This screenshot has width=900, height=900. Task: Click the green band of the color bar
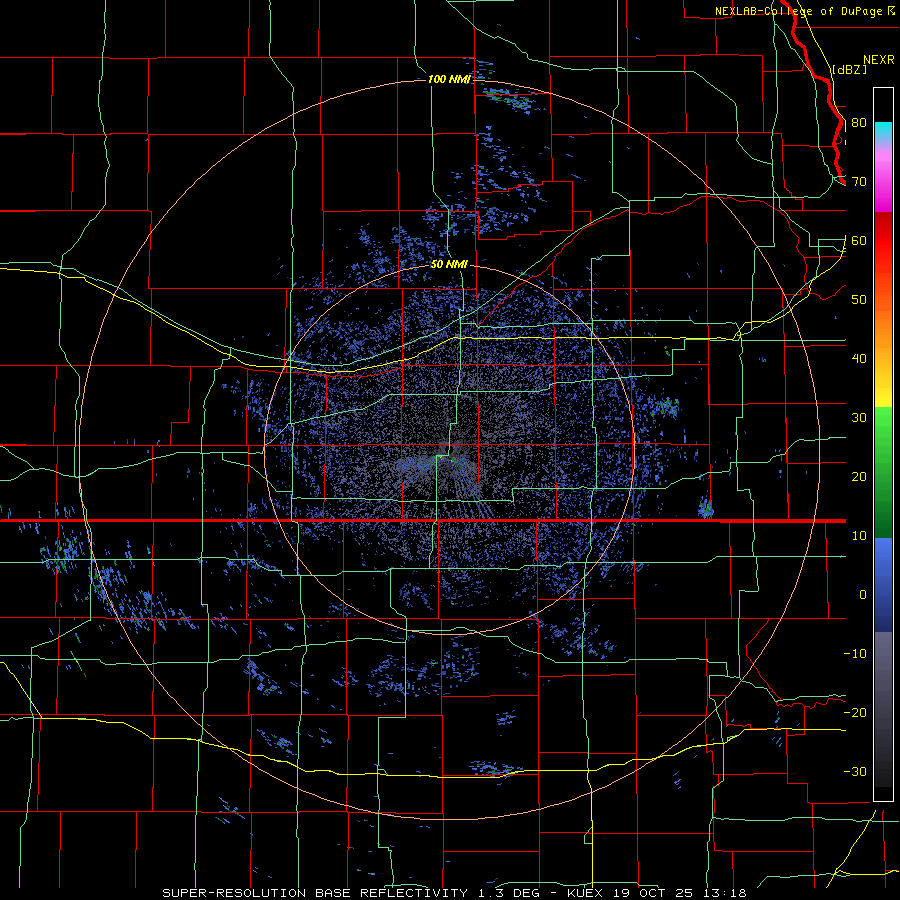(x=883, y=472)
